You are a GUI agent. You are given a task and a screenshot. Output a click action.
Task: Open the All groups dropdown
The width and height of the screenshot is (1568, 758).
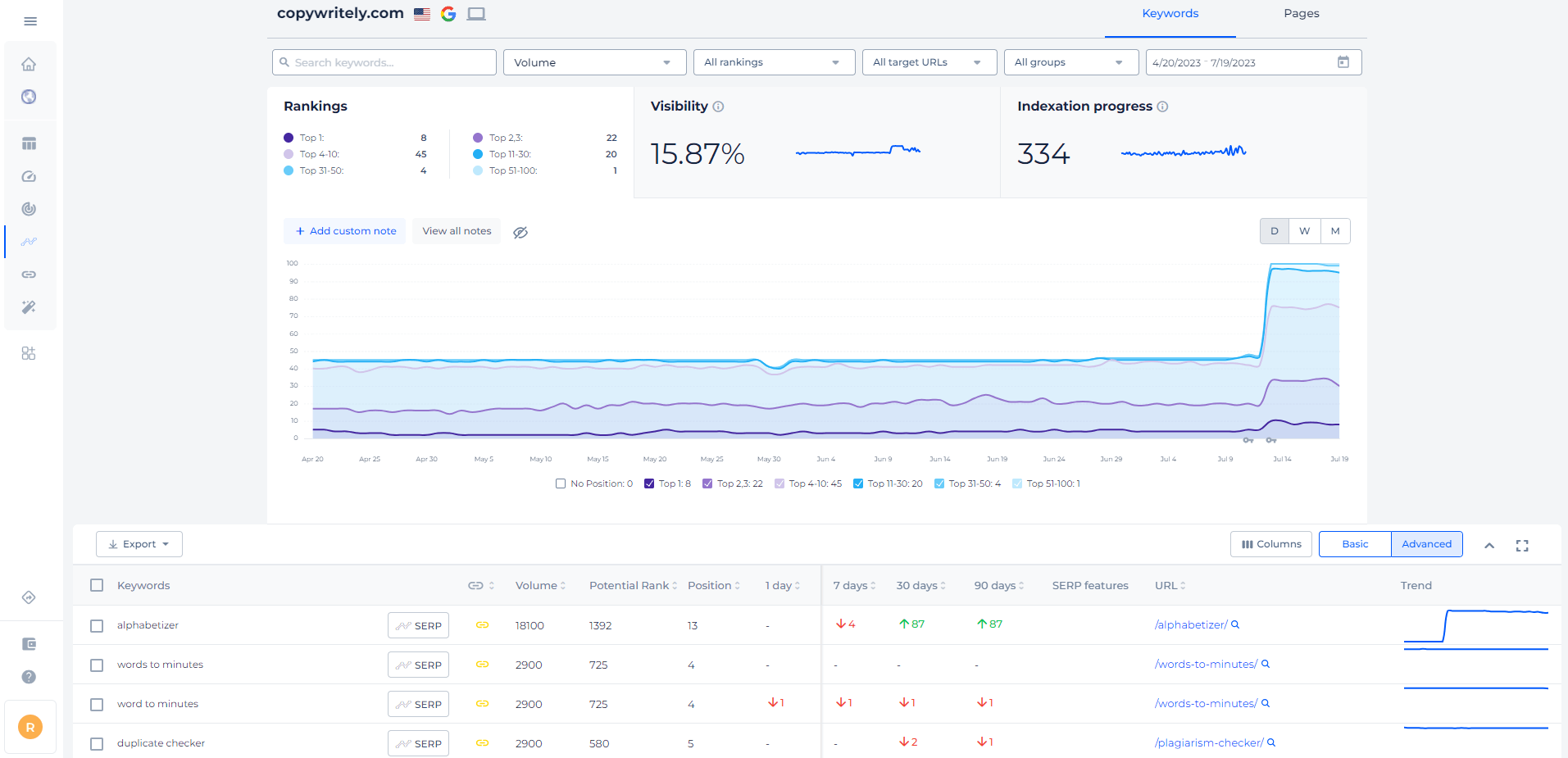1071,62
